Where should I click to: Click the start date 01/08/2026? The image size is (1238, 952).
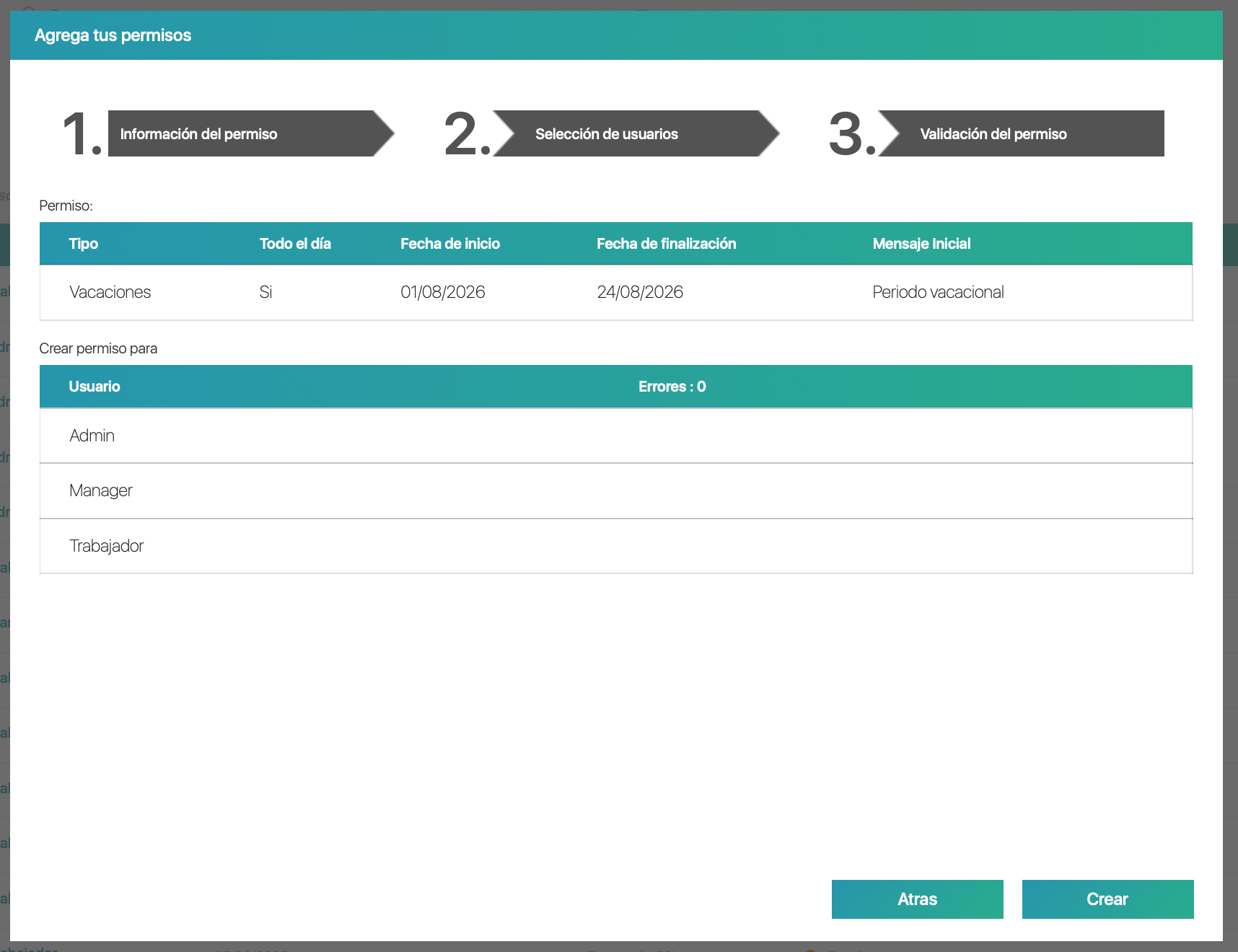click(443, 292)
